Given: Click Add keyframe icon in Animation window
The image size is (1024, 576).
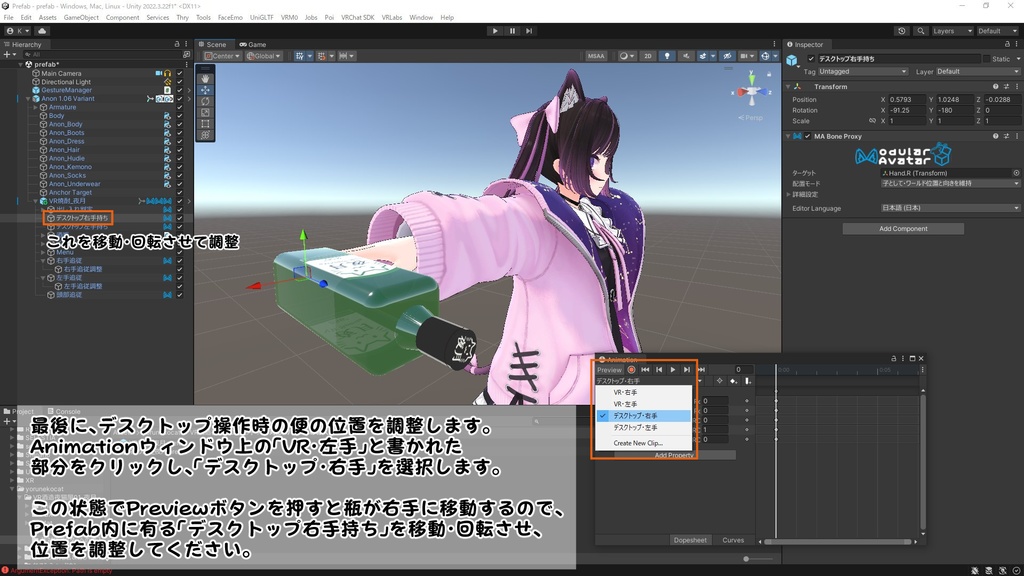Looking at the screenshot, I should [x=733, y=381].
